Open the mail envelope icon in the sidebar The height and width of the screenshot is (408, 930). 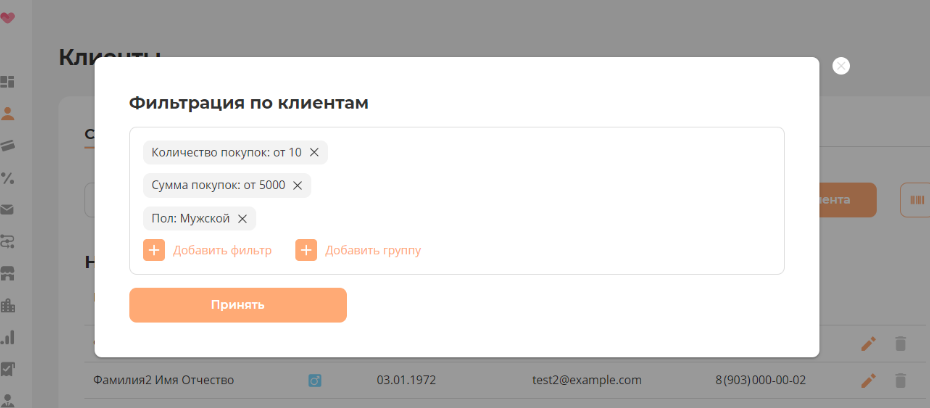click(x=7, y=210)
